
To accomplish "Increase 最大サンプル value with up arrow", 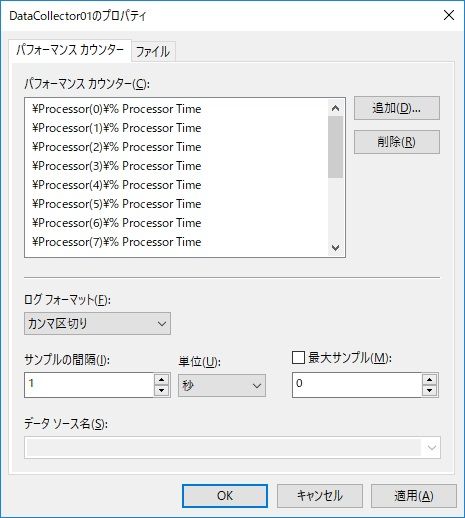I will coord(430,380).
